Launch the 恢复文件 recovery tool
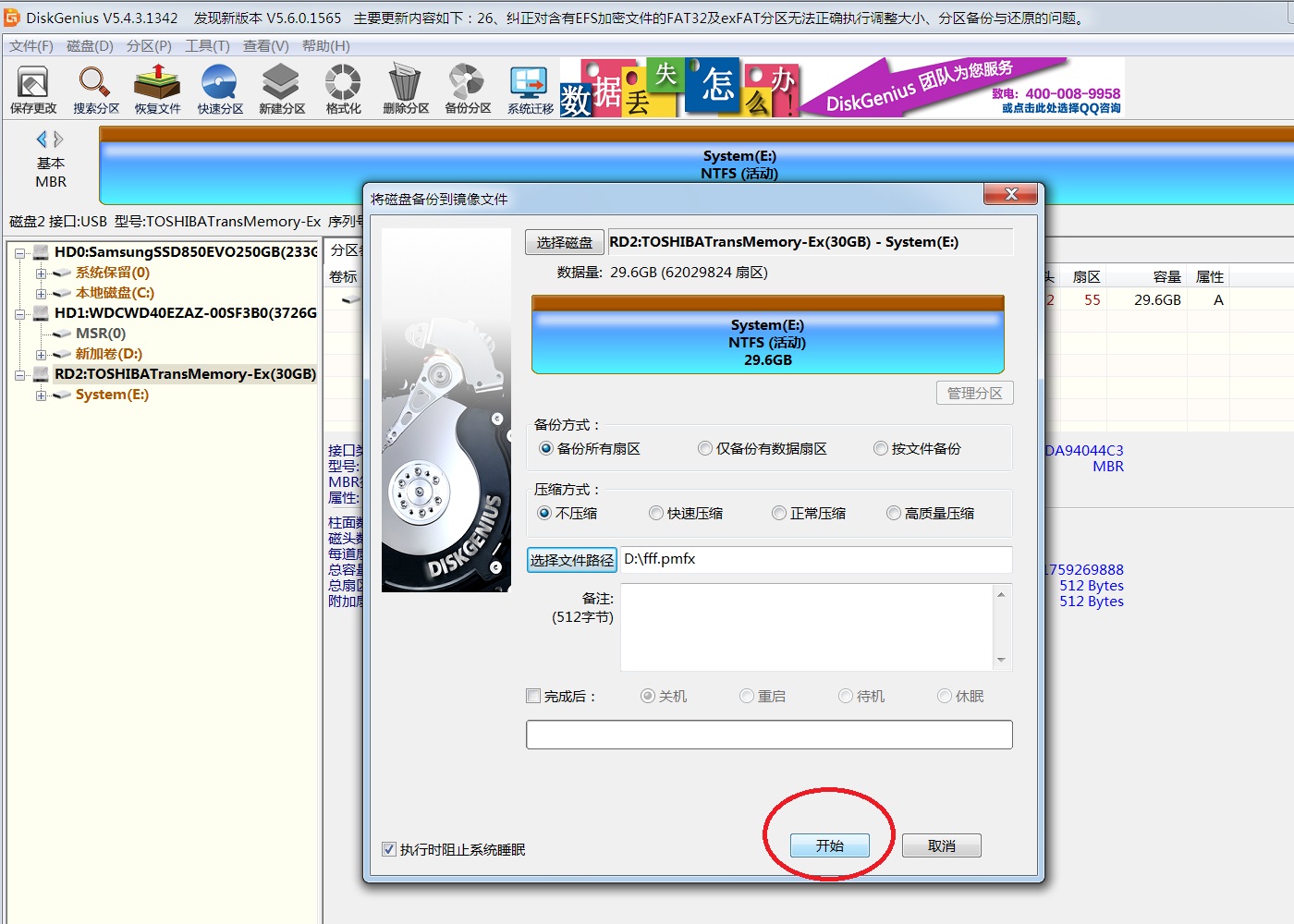1294x924 pixels. (157, 90)
